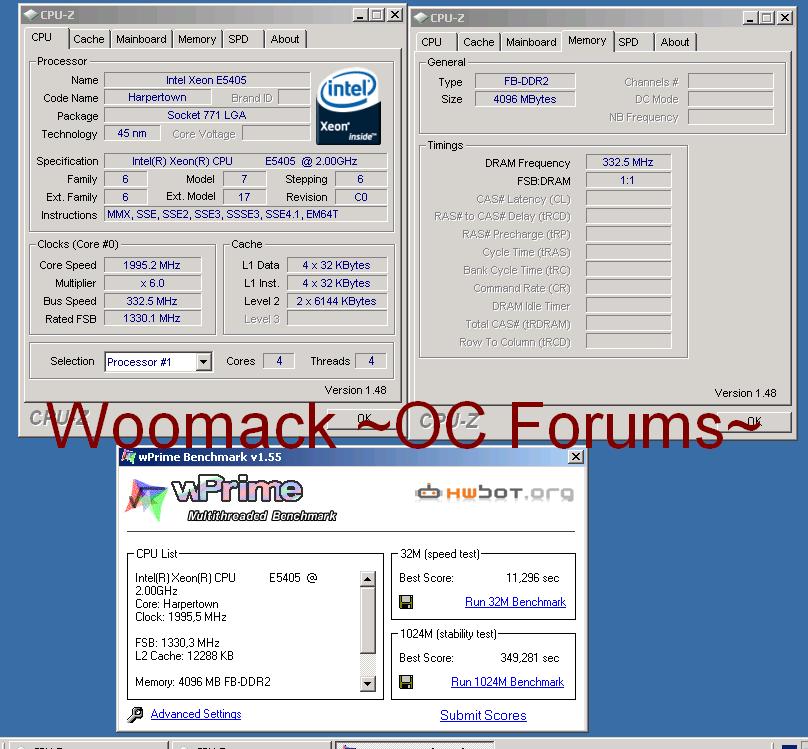Click Specification field 'Intel(R) Xeon(R) CPU E5405'
808x749 pixels.
click(246, 161)
